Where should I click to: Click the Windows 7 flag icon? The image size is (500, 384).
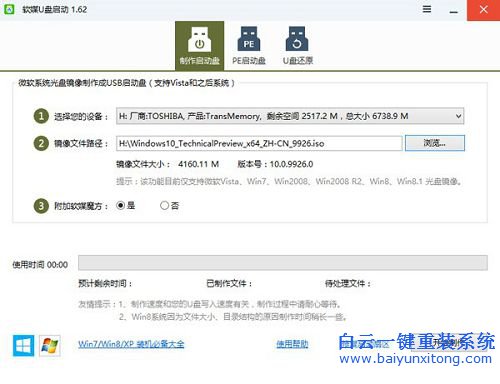[x=50, y=346]
